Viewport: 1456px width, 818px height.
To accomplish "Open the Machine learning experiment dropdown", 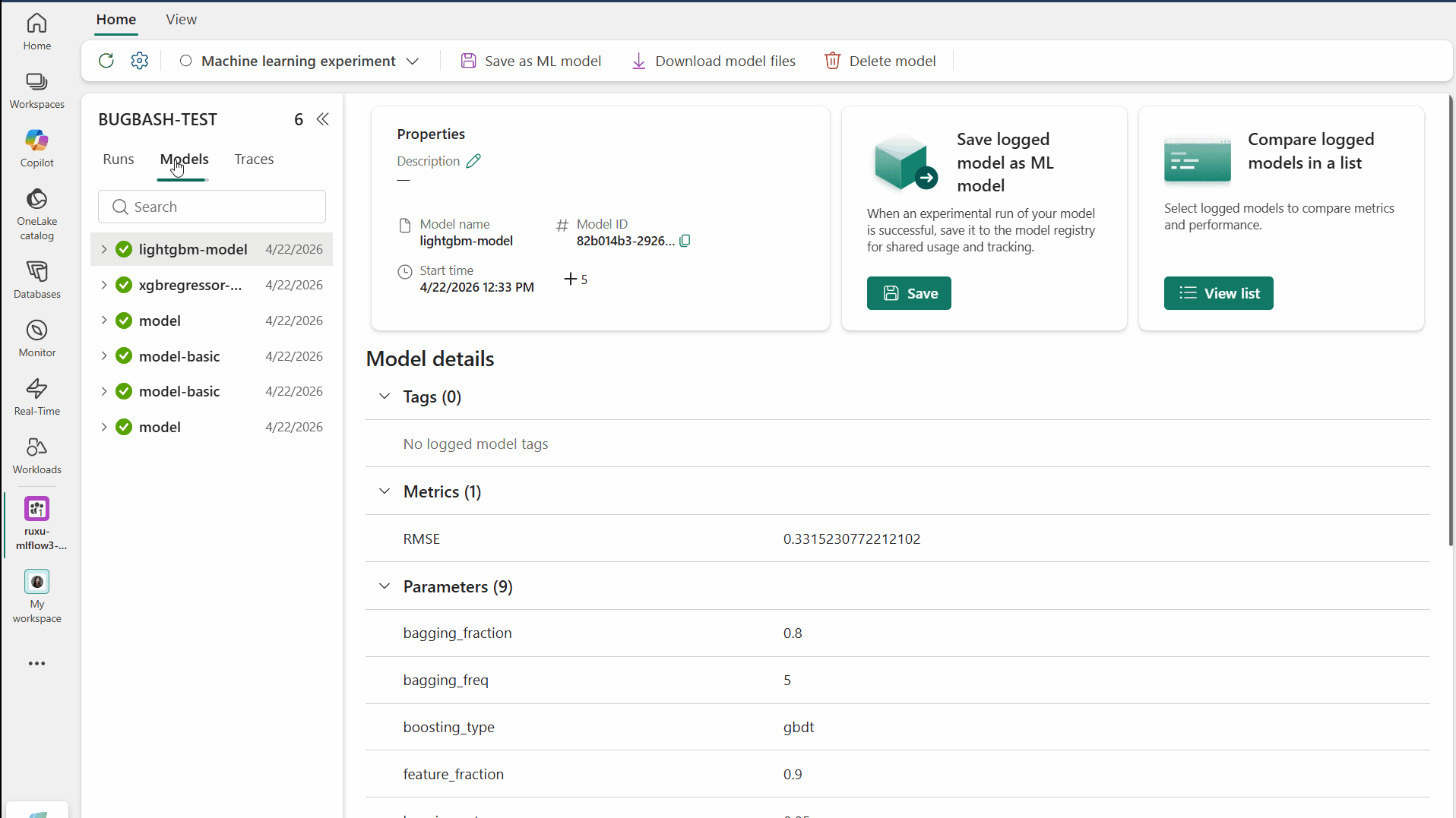I will pos(299,61).
